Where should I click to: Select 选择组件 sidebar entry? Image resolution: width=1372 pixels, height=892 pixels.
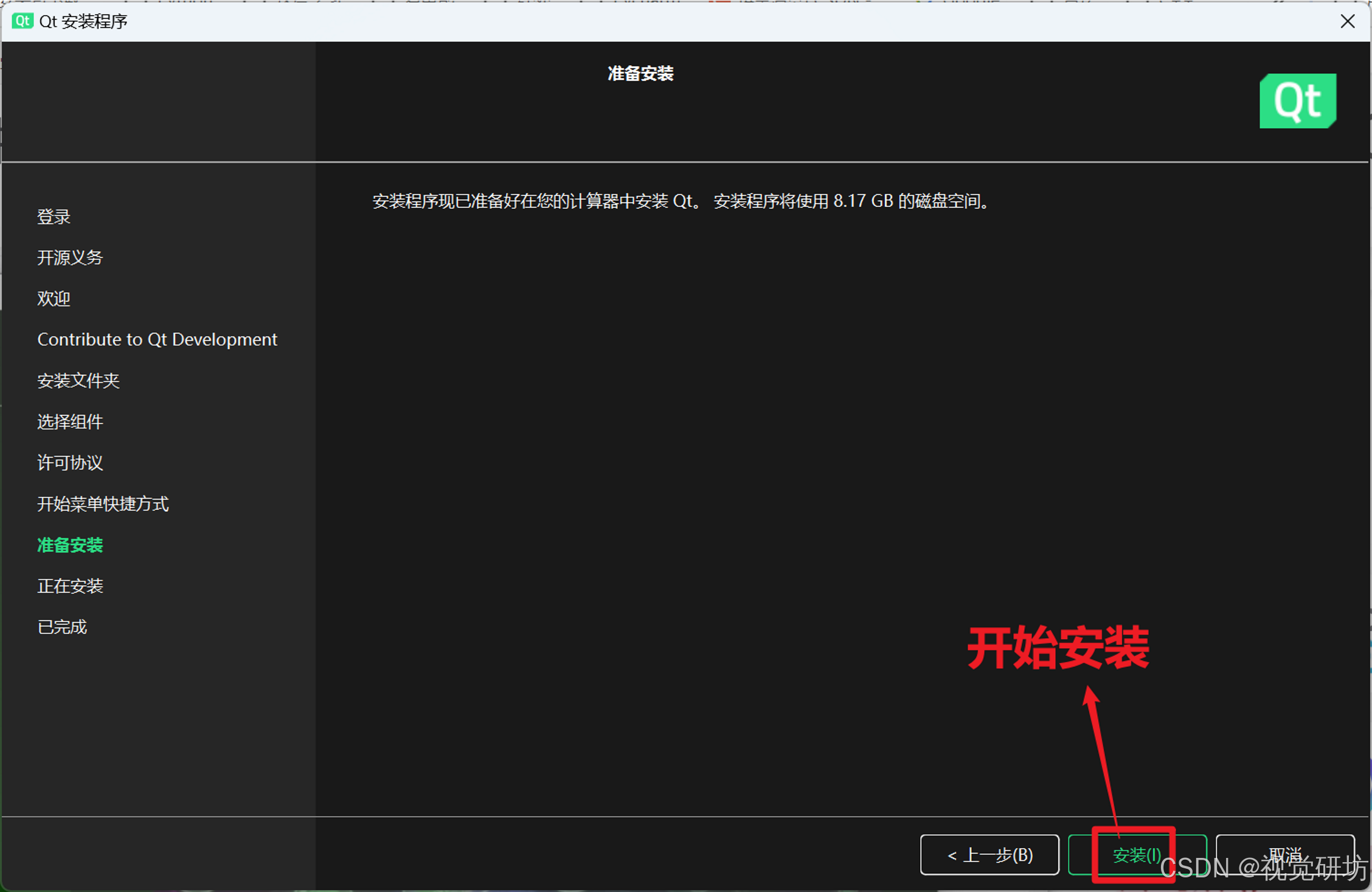coord(70,422)
